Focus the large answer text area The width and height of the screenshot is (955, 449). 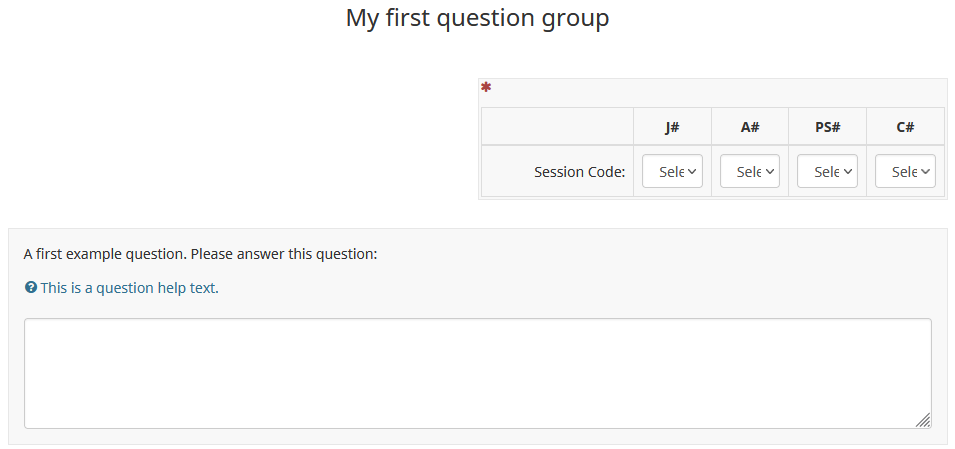coord(477,373)
